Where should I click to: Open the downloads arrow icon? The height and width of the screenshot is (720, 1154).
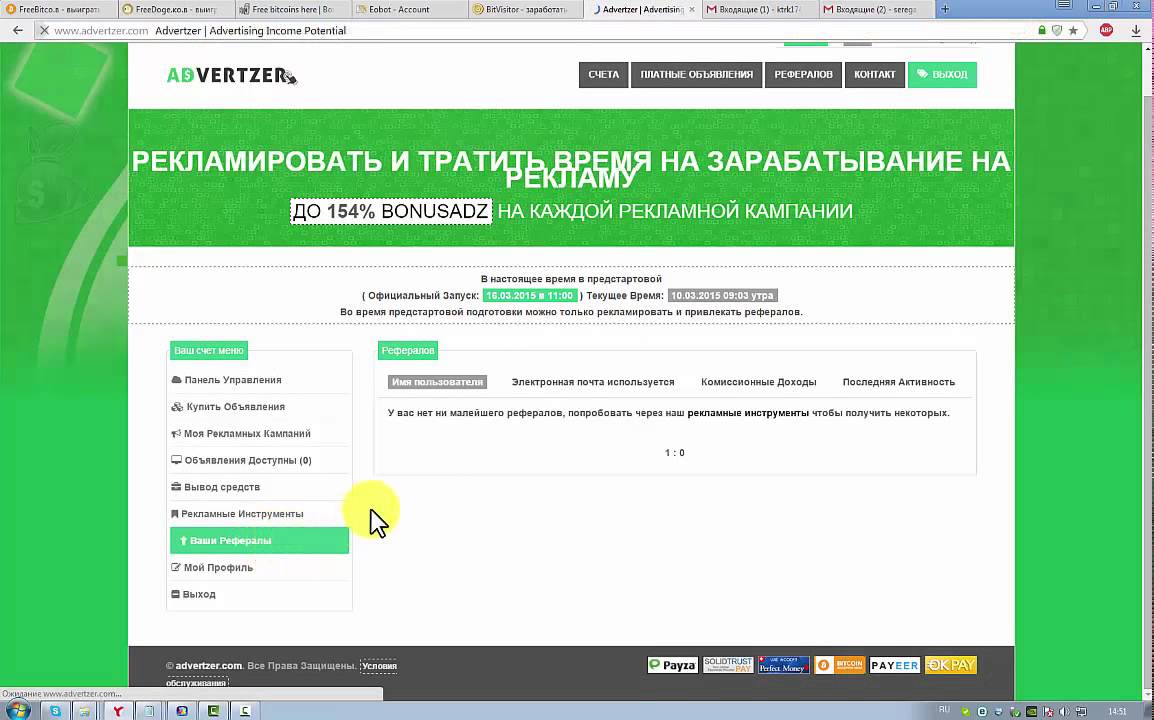pos(1136,30)
